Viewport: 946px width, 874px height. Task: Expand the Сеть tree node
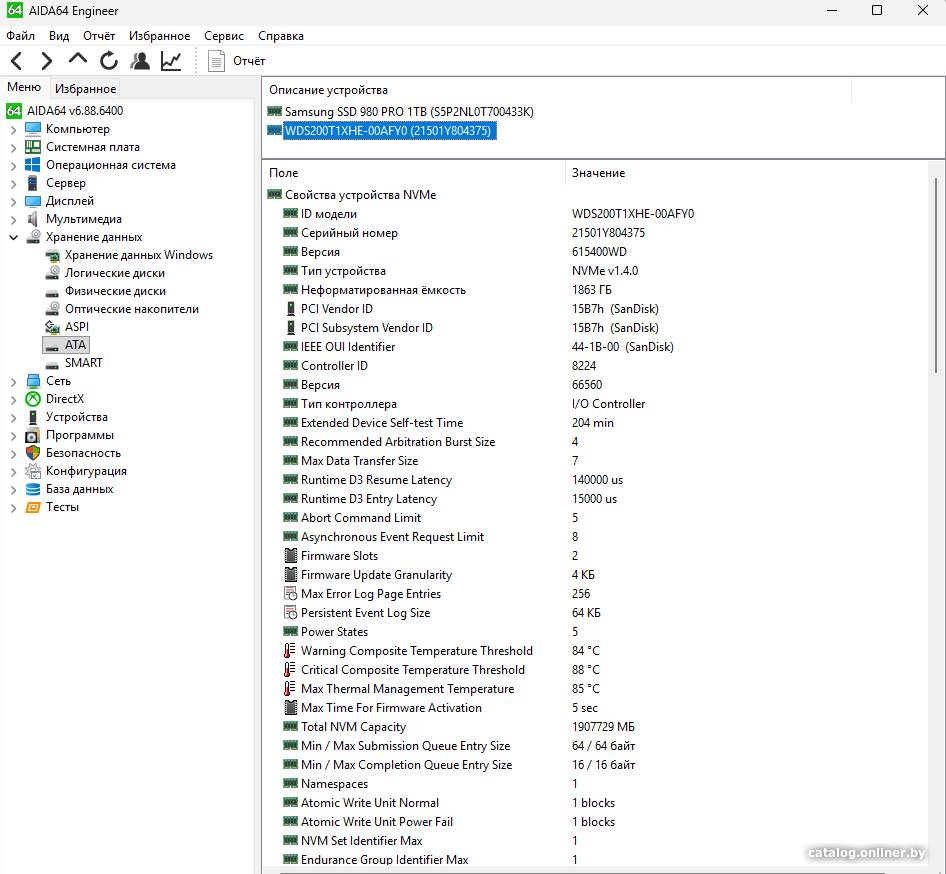[13, 382]
